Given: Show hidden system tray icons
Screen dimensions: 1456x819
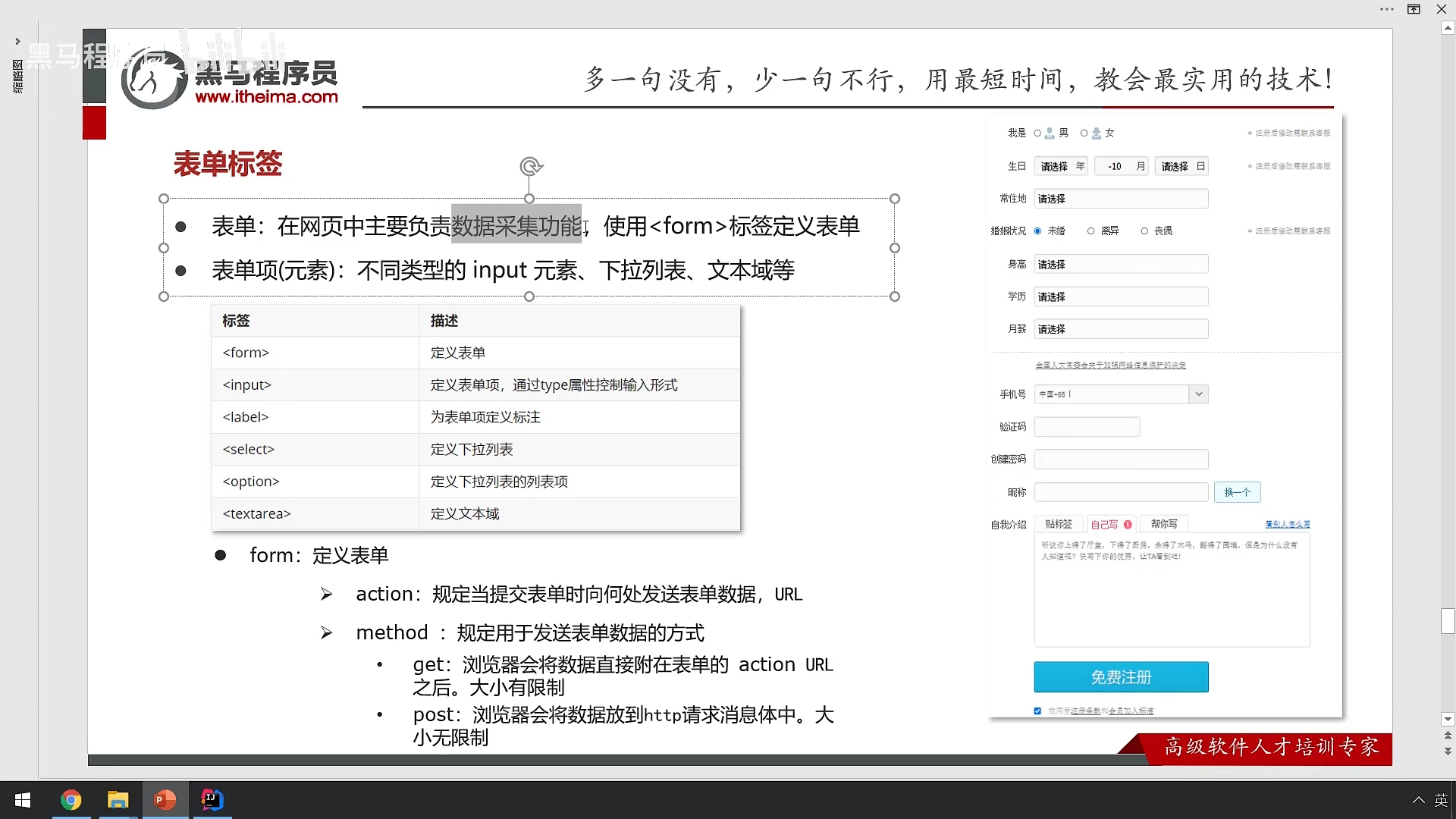Looking at the screenshot, I should tap(1418, 800).
